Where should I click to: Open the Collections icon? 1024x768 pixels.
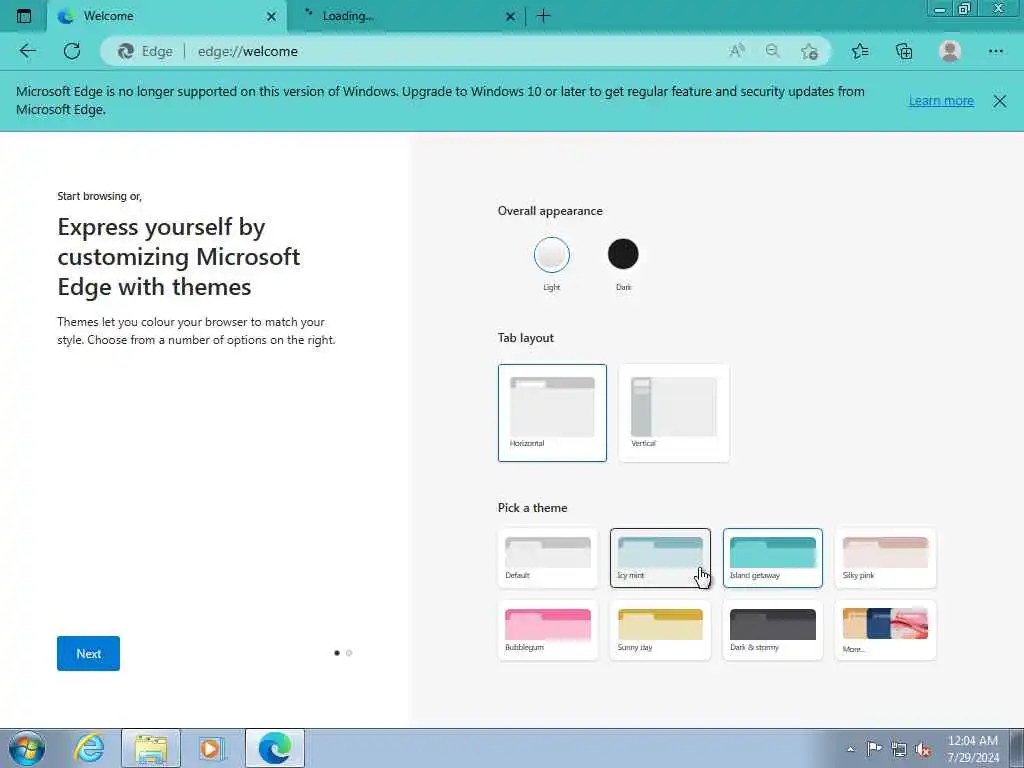(904, 51)
